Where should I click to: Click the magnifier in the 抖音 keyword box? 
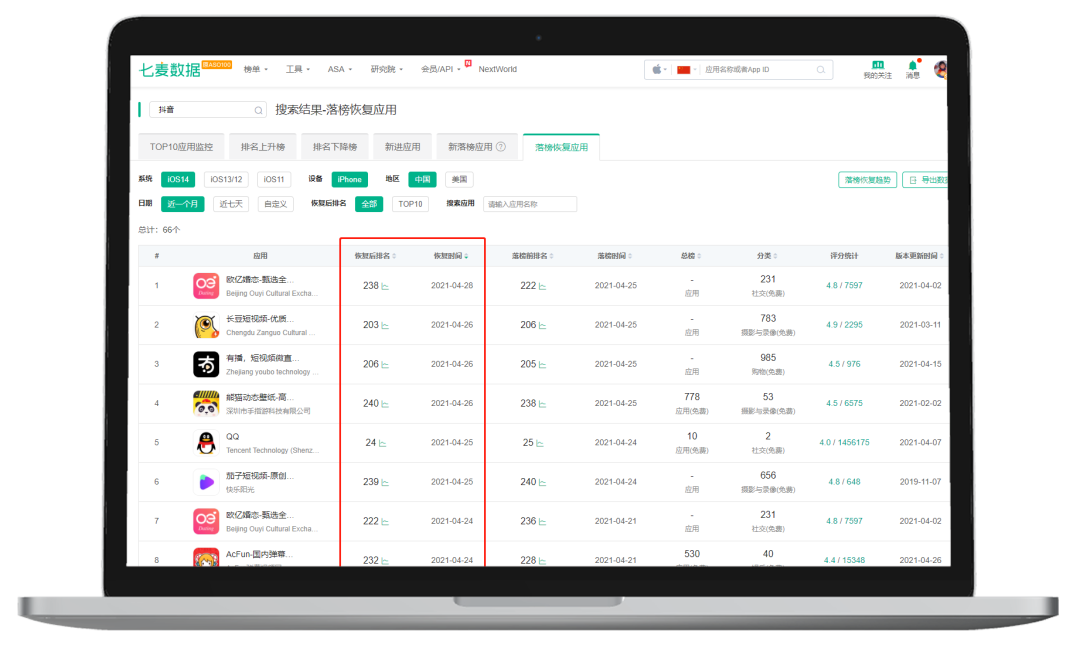pos(258,110)
